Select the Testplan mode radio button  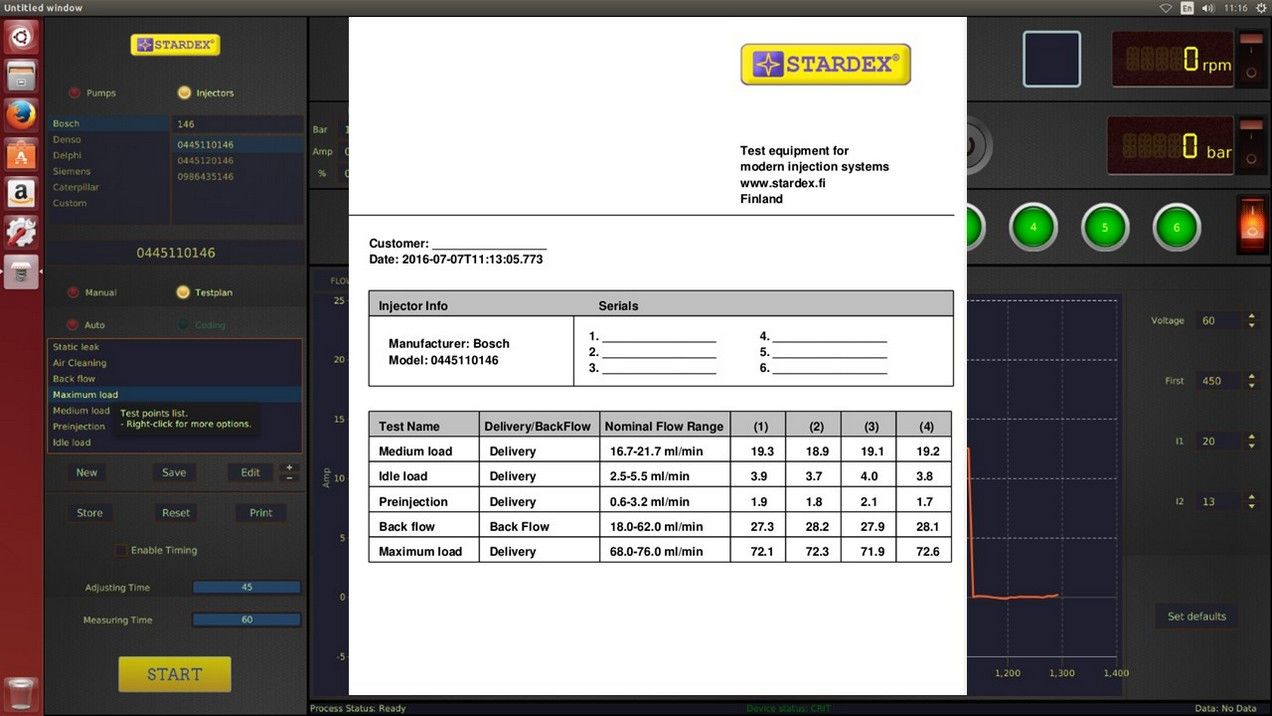point(182,293)
